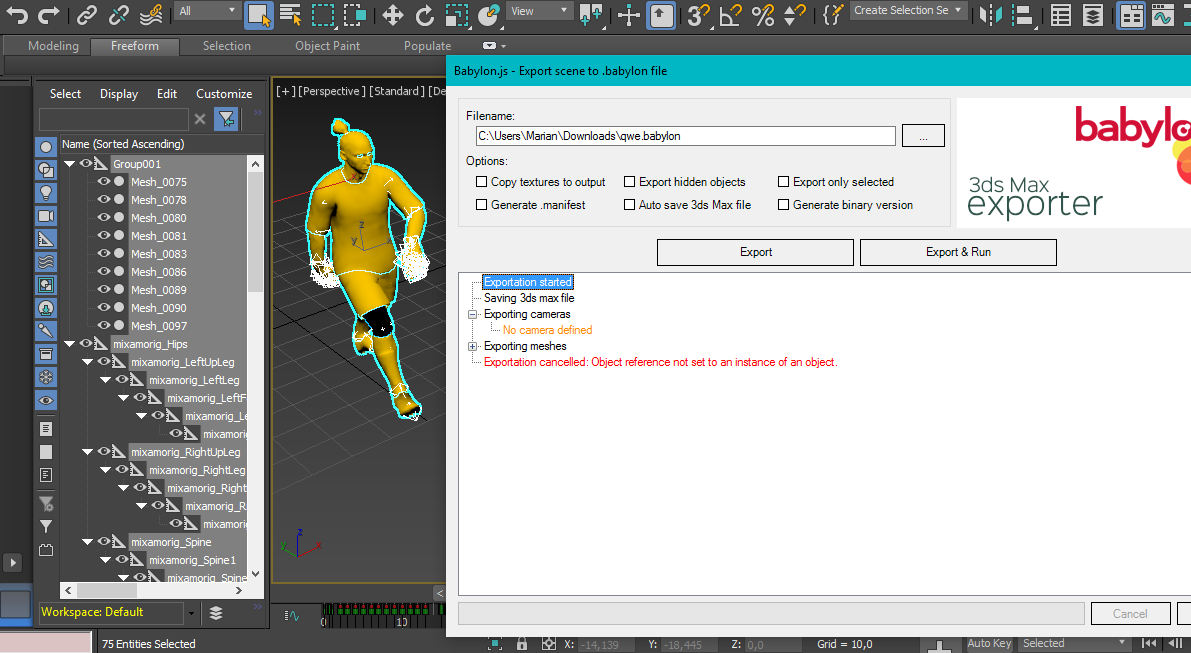Collapse Exporting cameras log entry
Image resolution: width=1191 pixels, height=653 pixels.
(x=472, y=314)
